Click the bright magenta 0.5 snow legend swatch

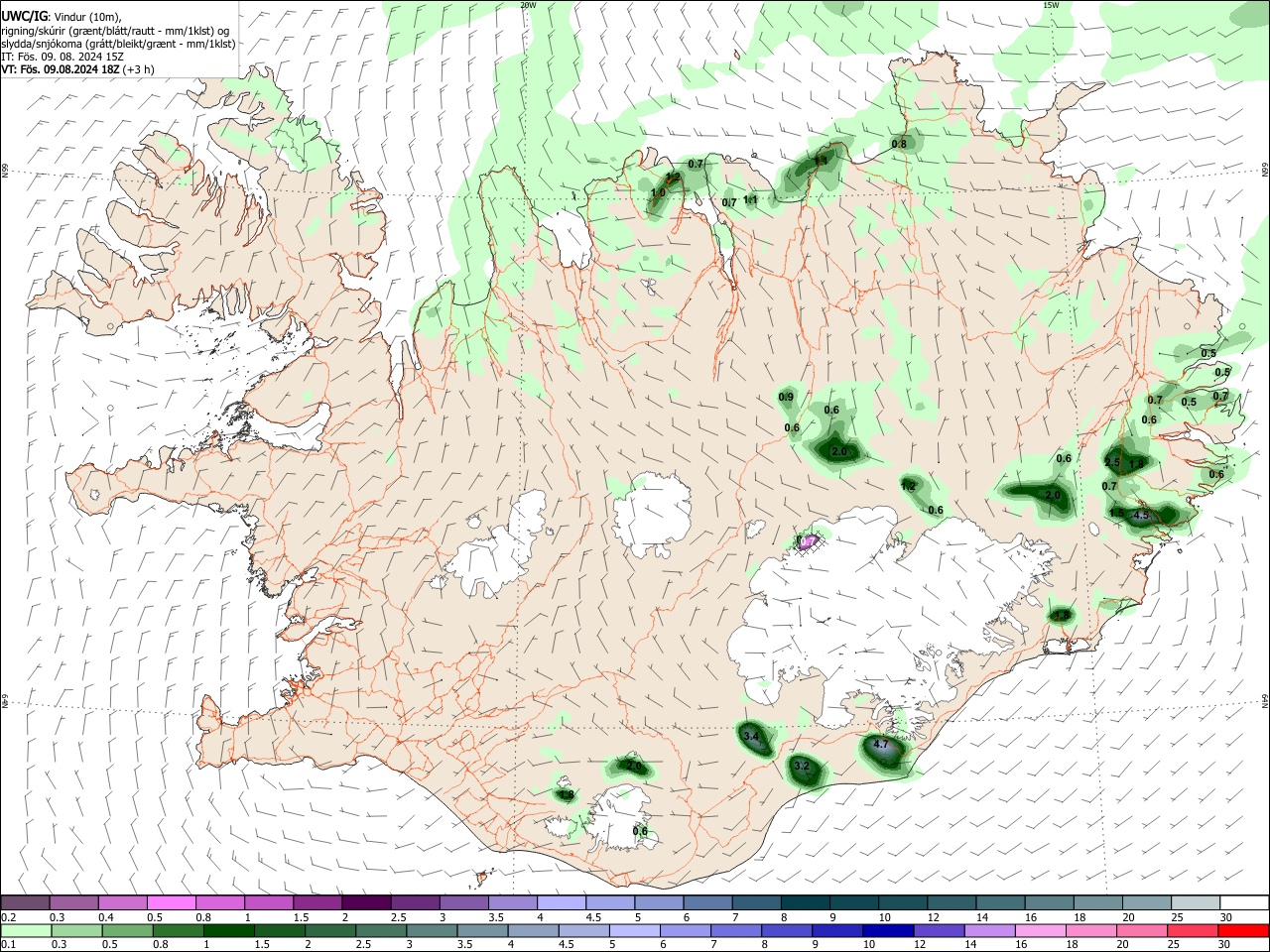(x=171, y=903)
